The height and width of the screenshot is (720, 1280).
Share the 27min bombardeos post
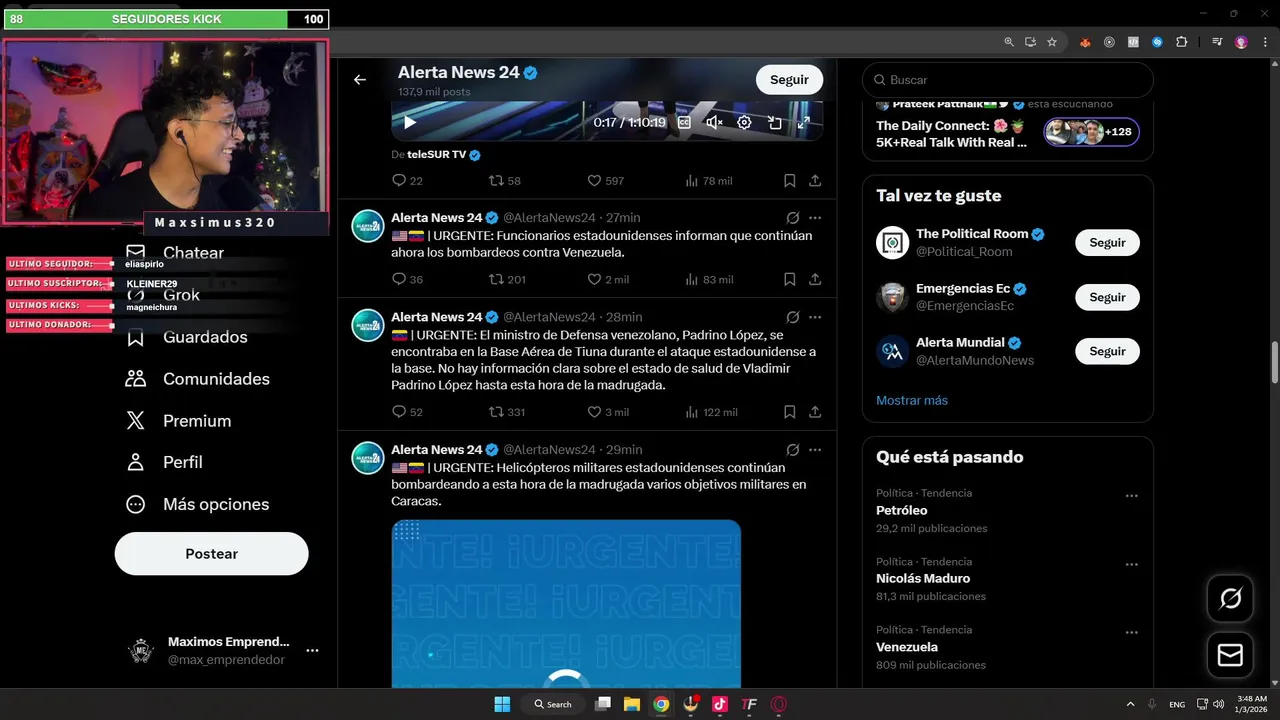point(815,280)
